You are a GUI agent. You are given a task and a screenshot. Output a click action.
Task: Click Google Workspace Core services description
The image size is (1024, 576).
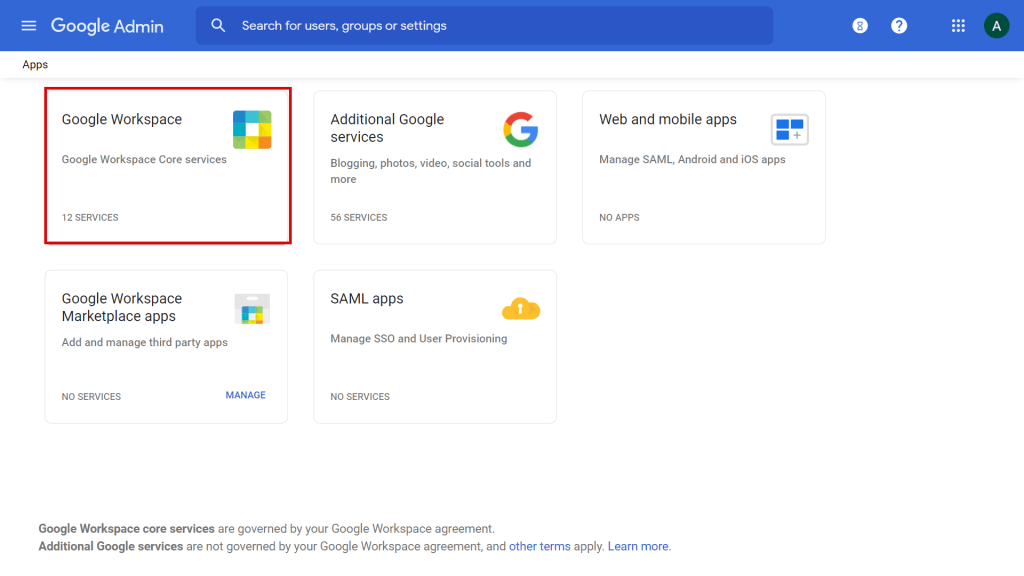[144, 159]
